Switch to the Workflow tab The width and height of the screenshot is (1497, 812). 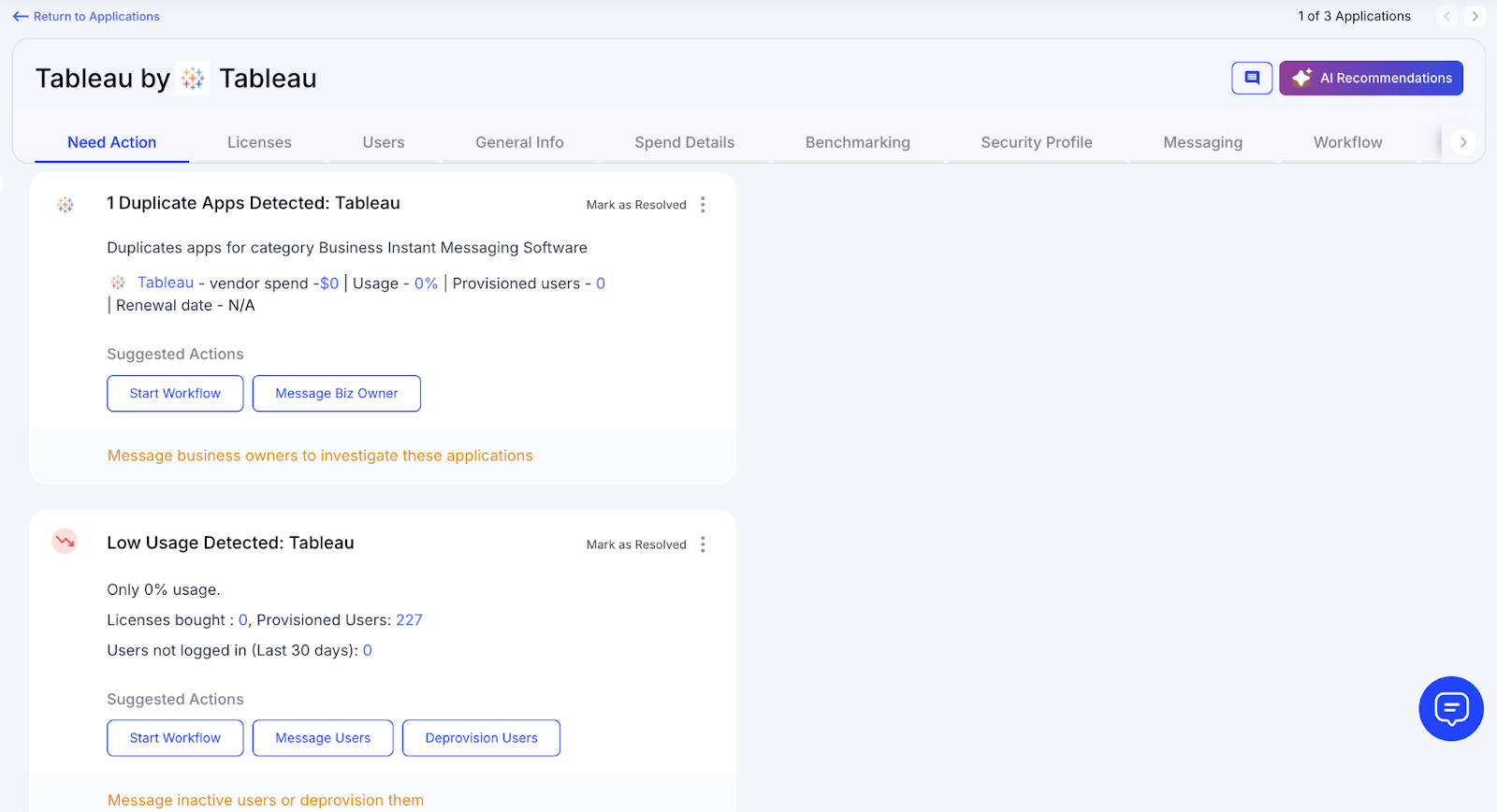(1348, 142)
